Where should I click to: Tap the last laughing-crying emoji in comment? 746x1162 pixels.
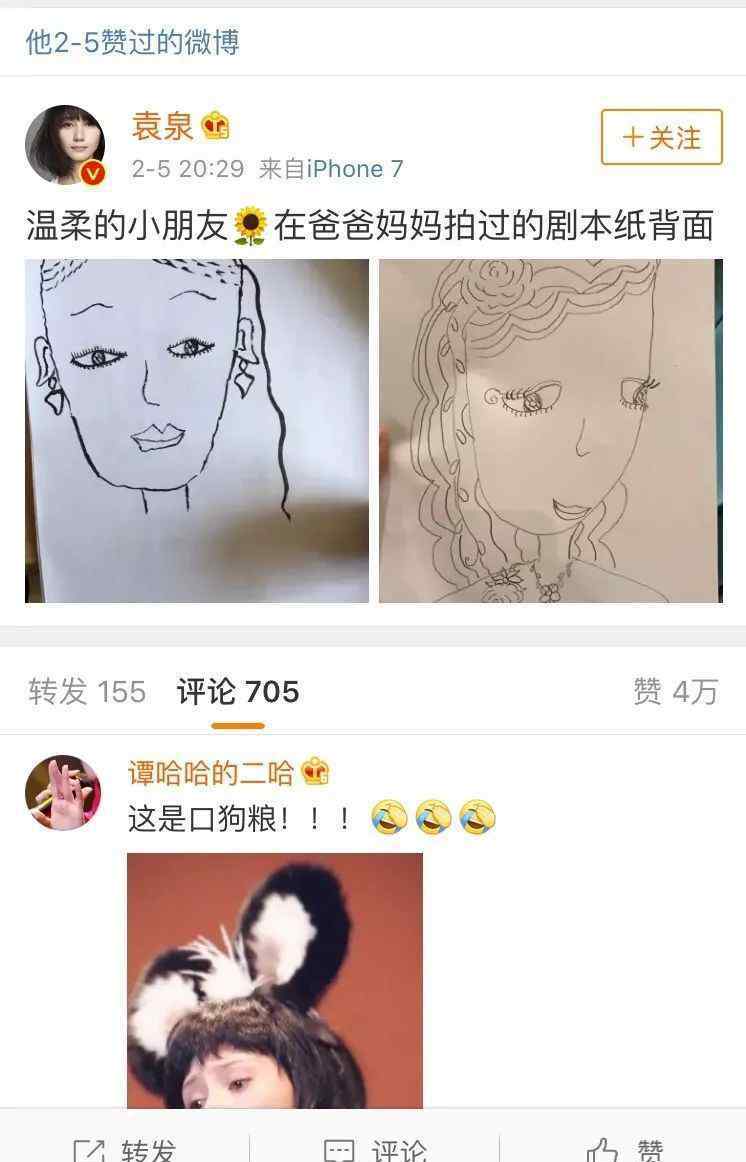pyautogui.click(x=477, y=817)
